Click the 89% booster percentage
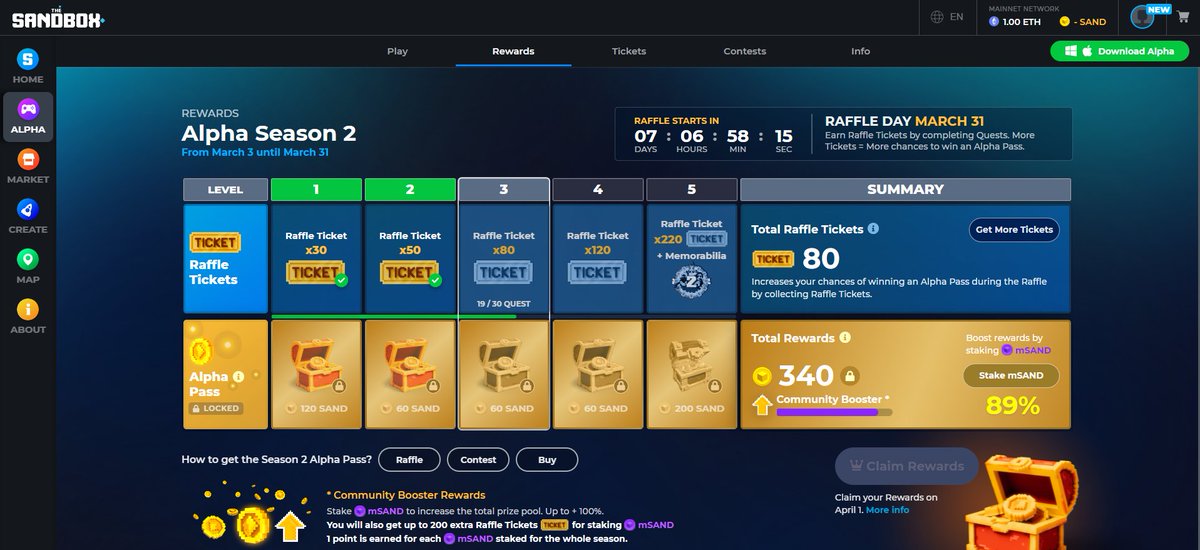Viewport: 1200px width, 550px height. [1012, 406]
